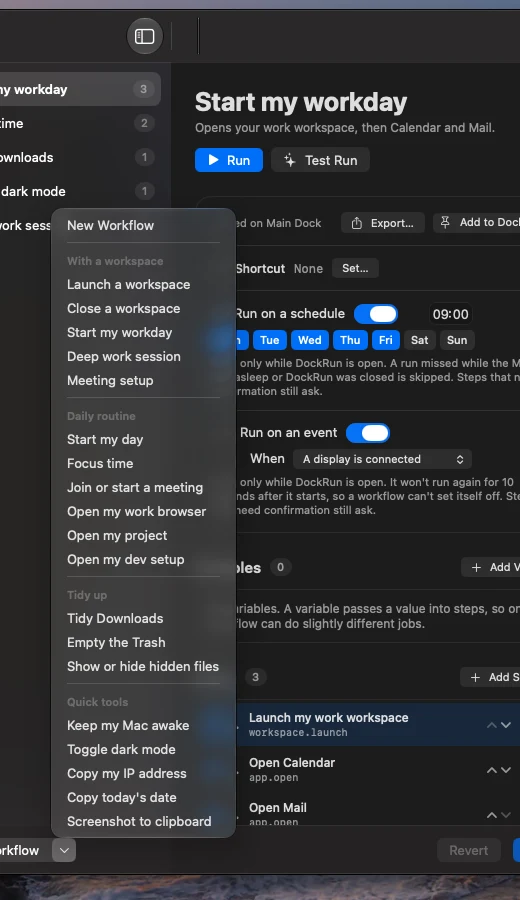The image size is (520, 900).
Task: Click the Export button
Action: (x=383, y=223)
